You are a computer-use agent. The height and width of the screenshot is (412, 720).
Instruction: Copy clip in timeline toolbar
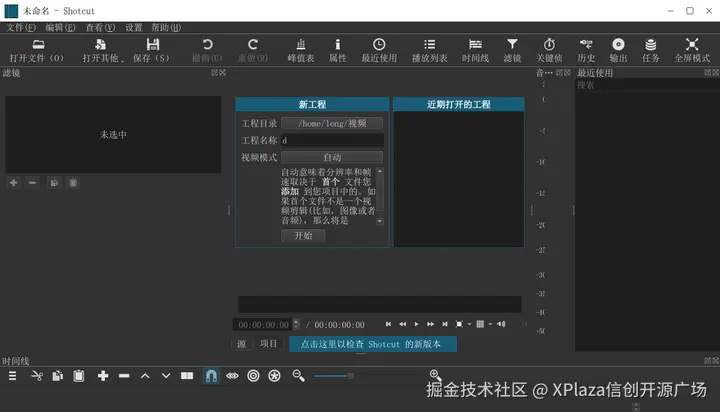57,376
